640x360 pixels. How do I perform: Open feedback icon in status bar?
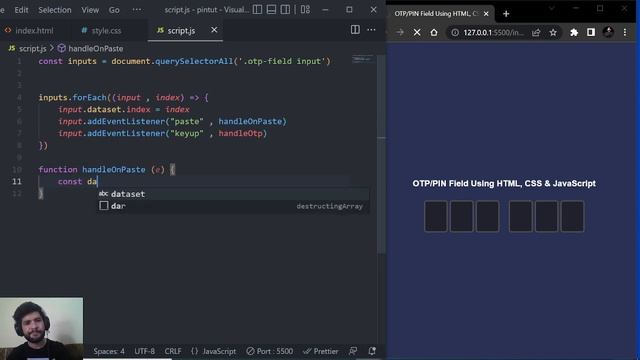(x=353, y=351)
